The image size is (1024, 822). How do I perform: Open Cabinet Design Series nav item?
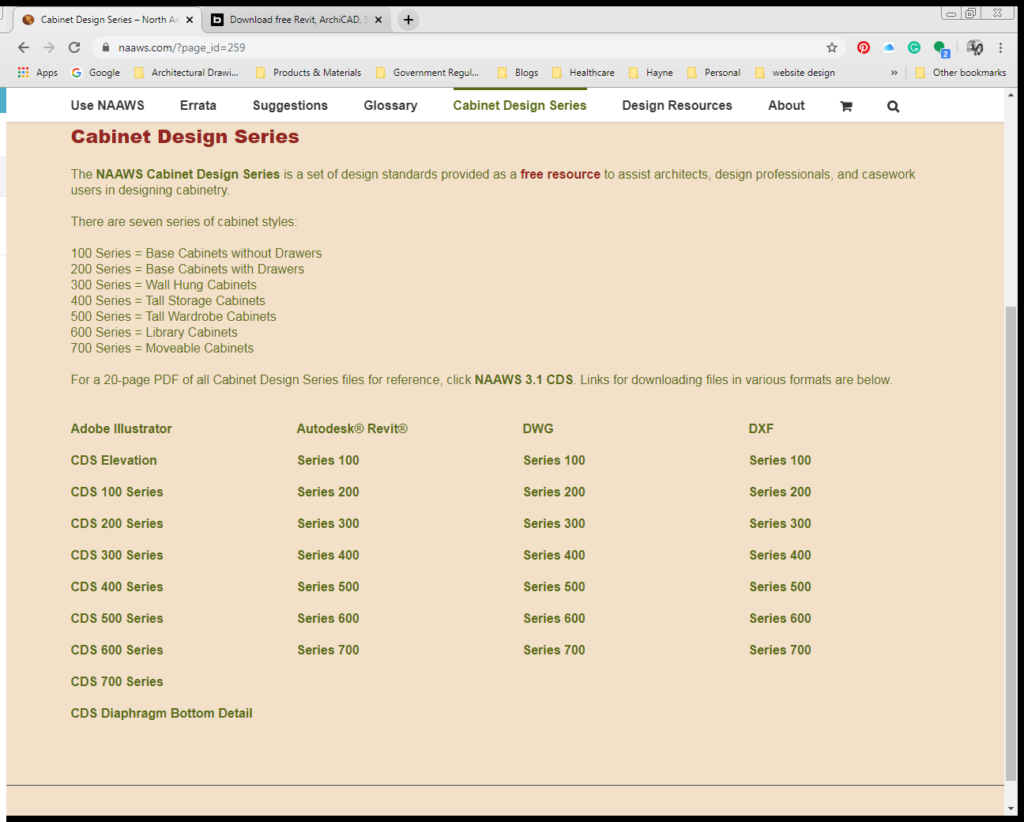520,106
